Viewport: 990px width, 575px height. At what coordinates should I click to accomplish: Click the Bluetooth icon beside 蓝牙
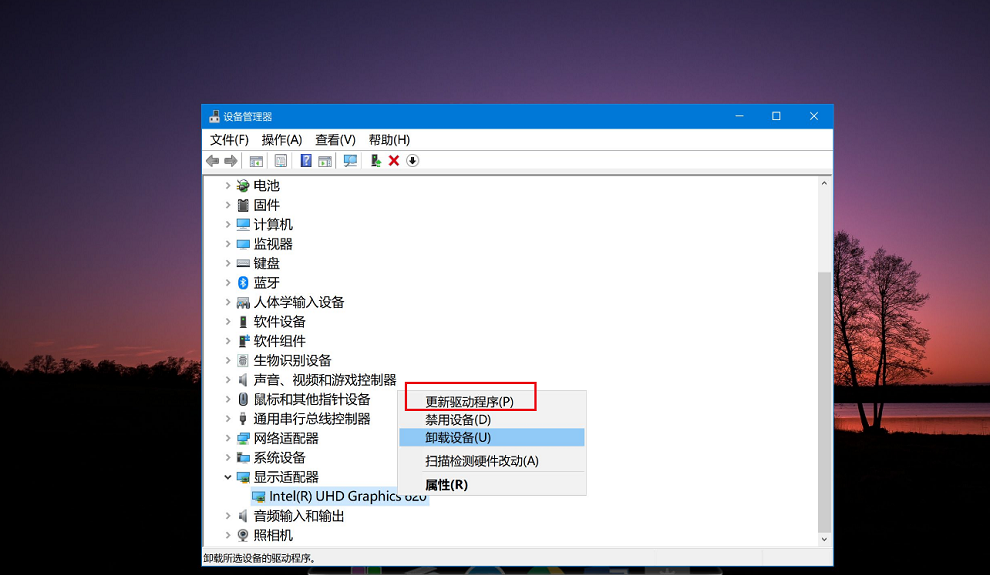pos(243,283)
